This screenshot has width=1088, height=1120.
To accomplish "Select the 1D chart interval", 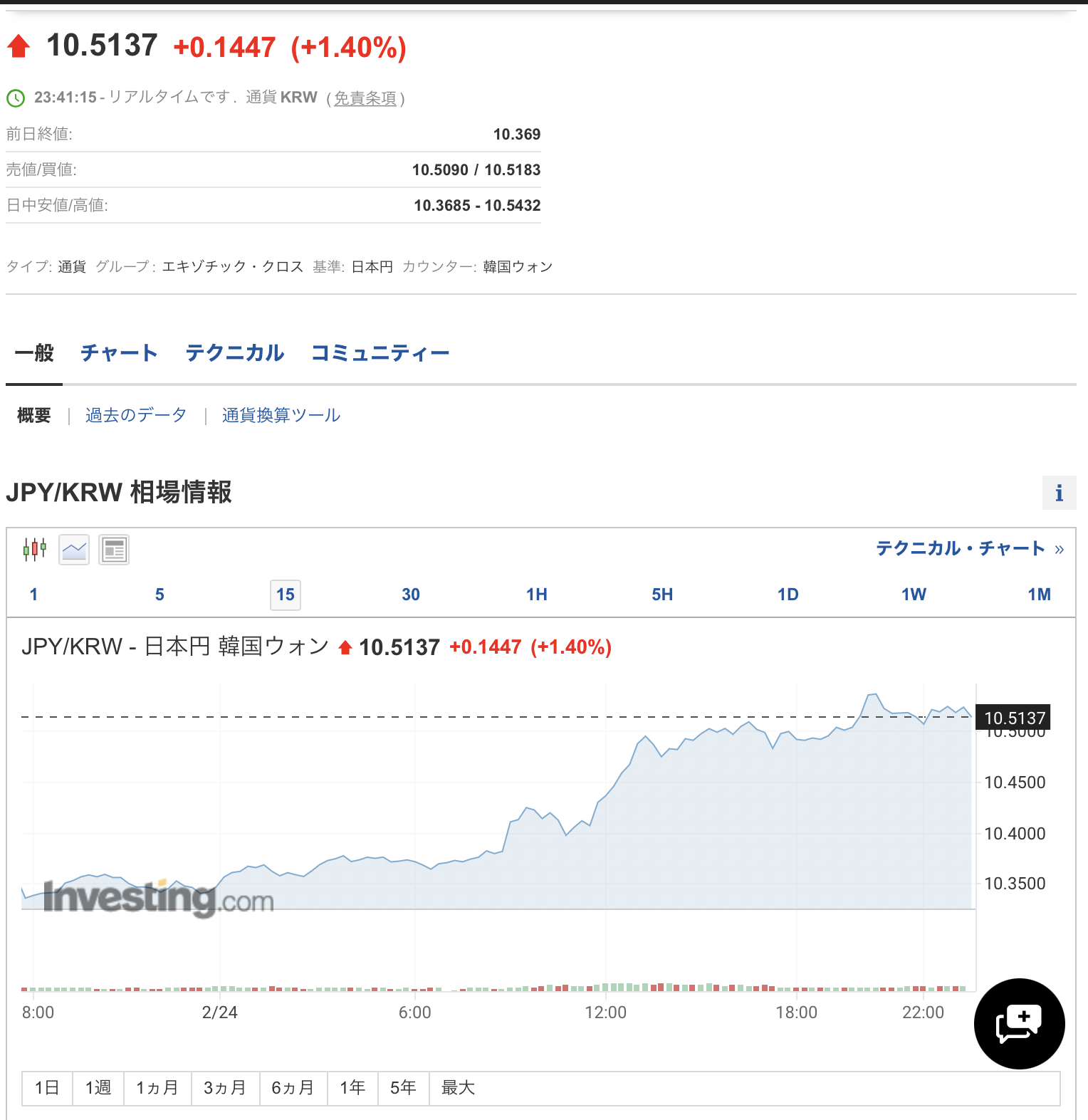I will pyautogui.click(x=788, y=595).
